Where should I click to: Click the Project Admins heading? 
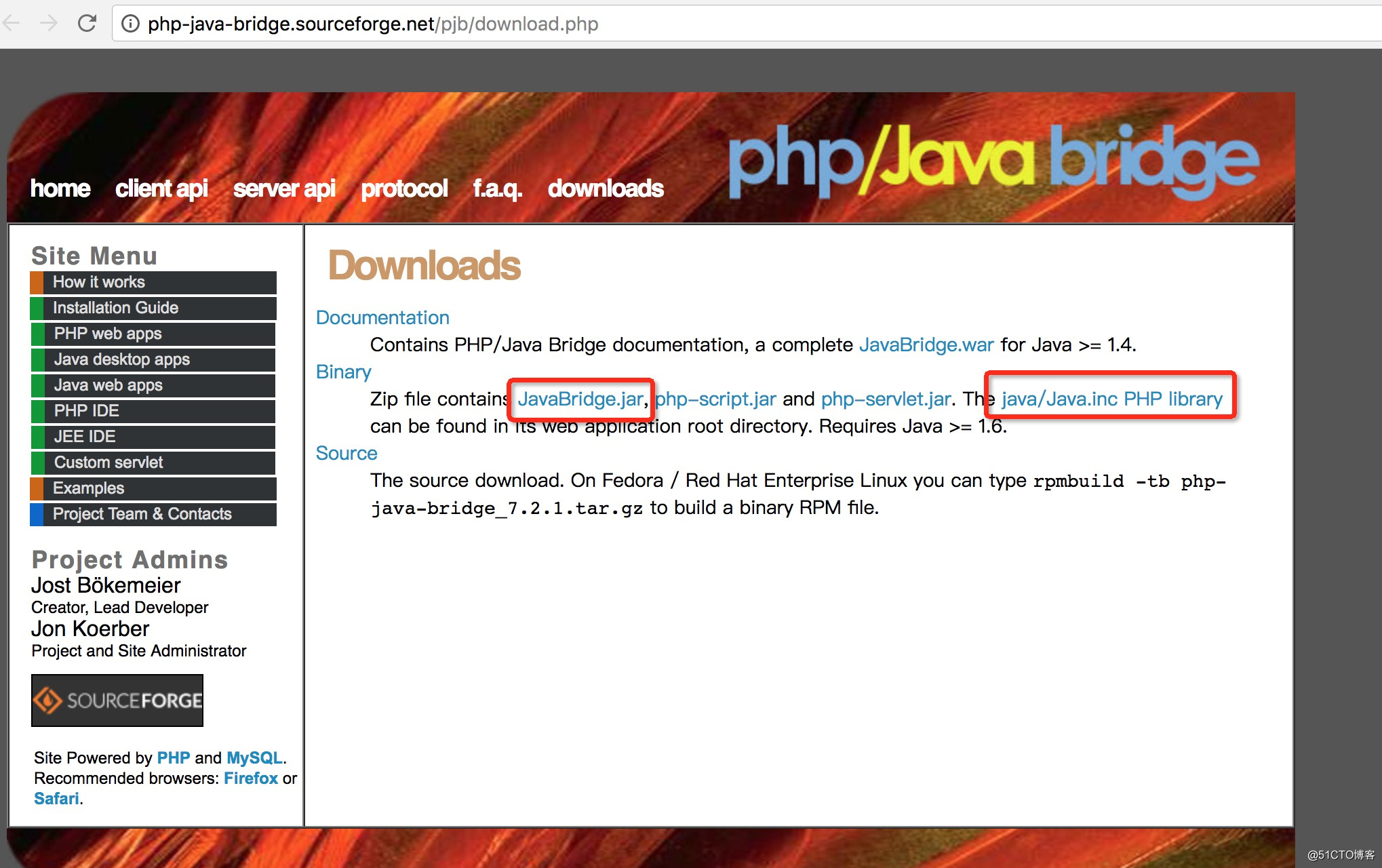tap(130, 559)
